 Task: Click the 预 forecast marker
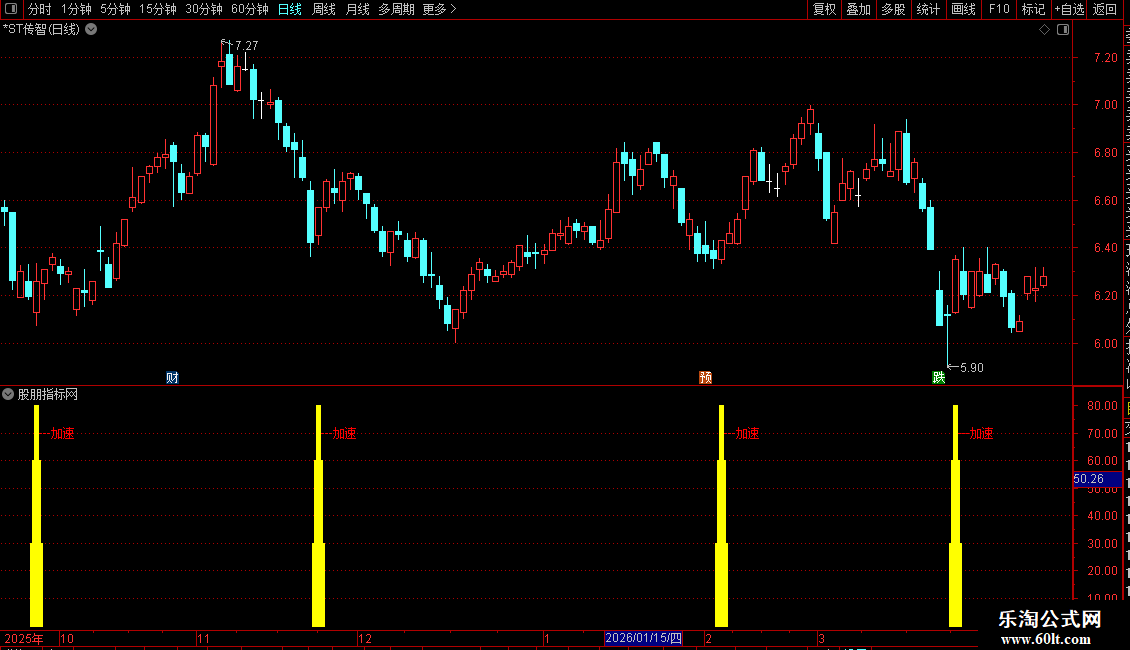(706, 378)
